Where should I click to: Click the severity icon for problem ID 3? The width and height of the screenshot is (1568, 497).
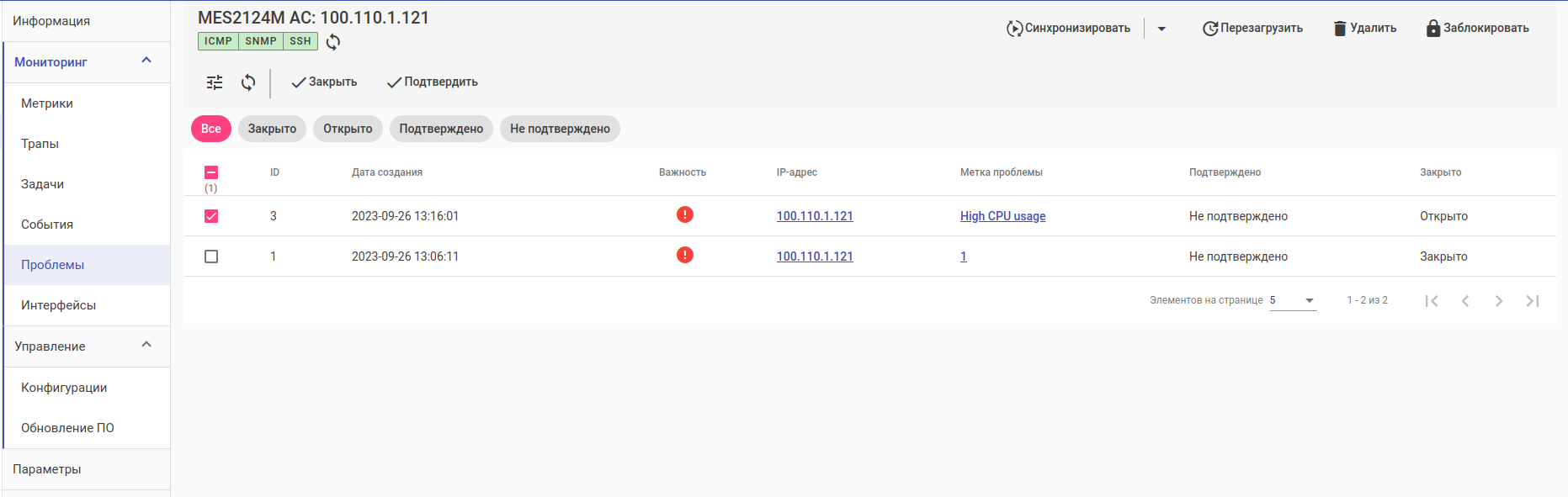coord(685,215)
